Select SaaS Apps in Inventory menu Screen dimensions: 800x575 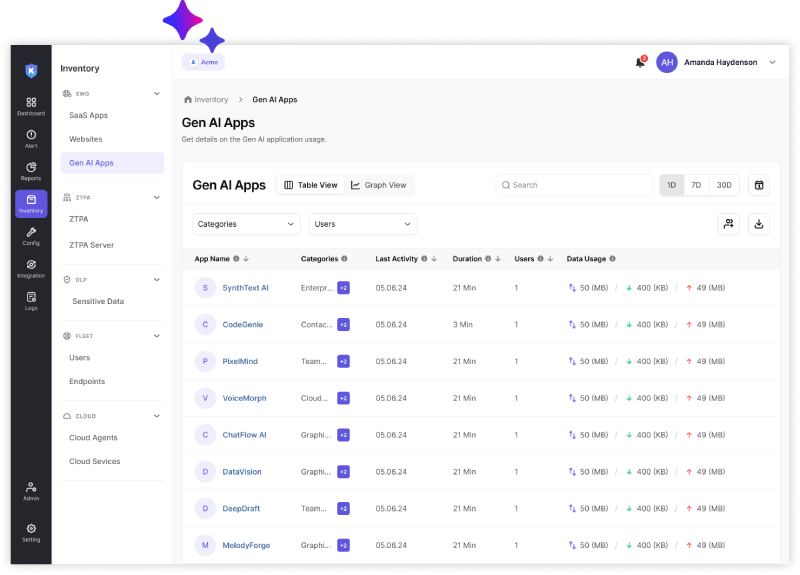tap(88, 115)
